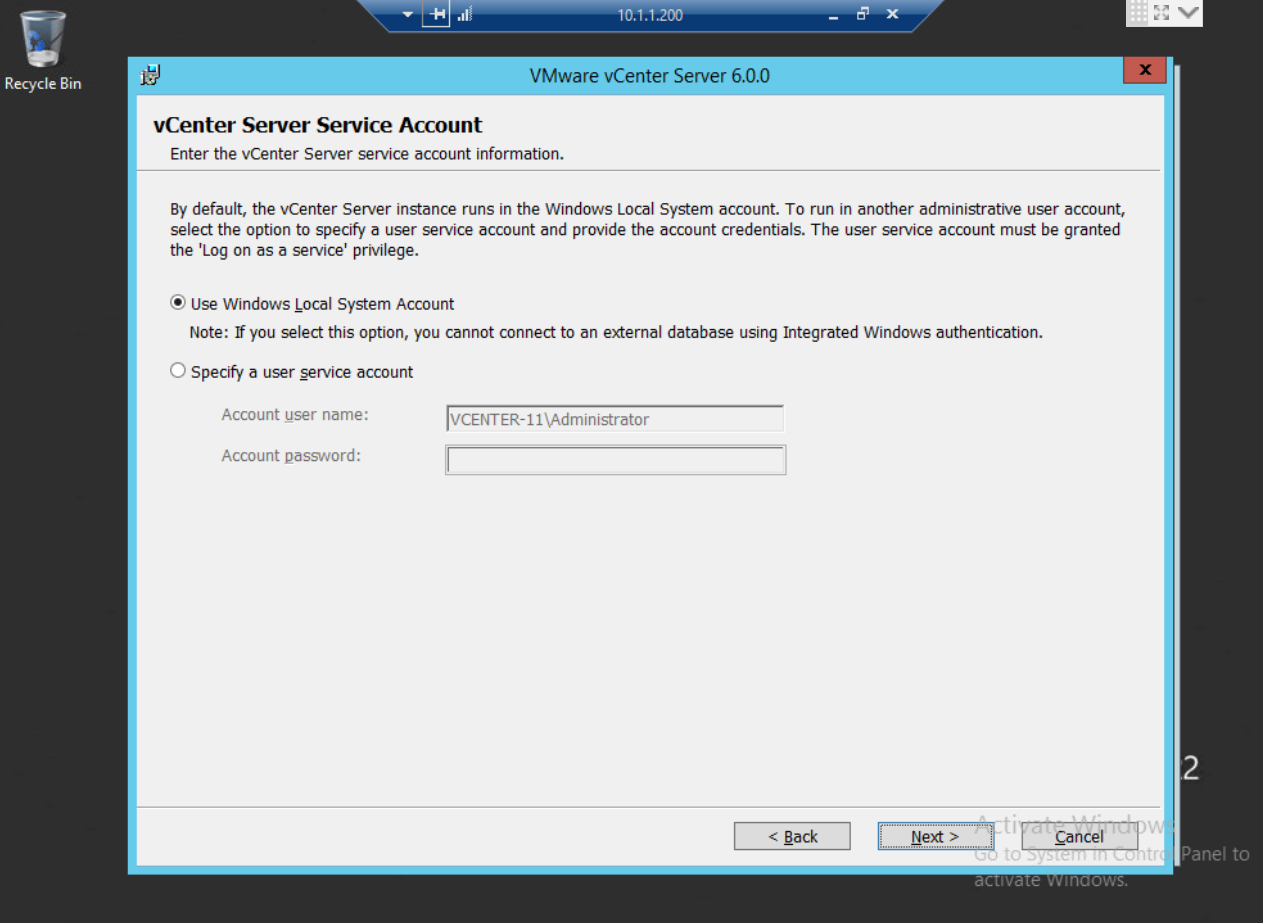Close the VMware vCenter Server installer window
Image resolution: width=1263 pixels, height=923 pixels.
tap(1145, 70)
